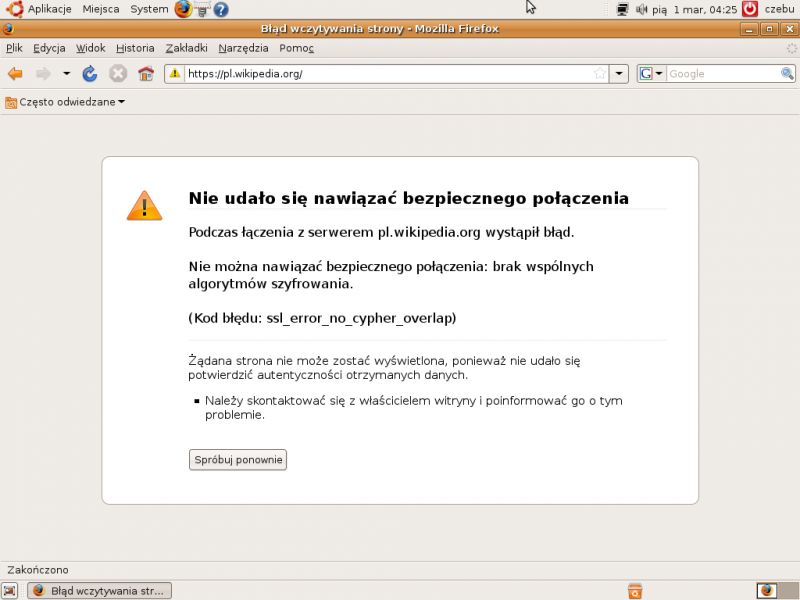
Task: Launch Firefox from the top panel icon
Action: click(183, 9)
